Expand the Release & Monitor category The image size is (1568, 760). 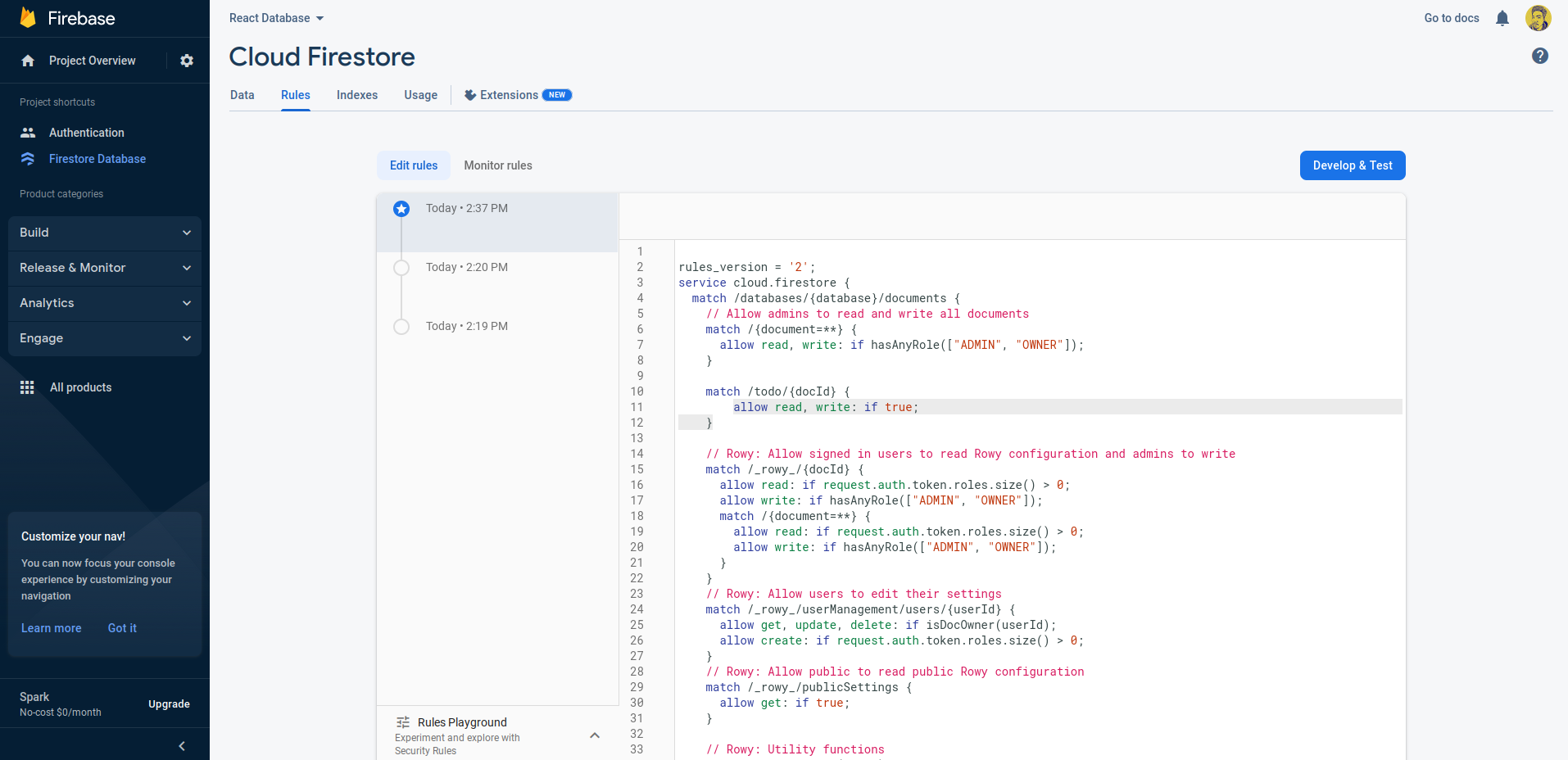pyautogui.click(x=105, y=268)
